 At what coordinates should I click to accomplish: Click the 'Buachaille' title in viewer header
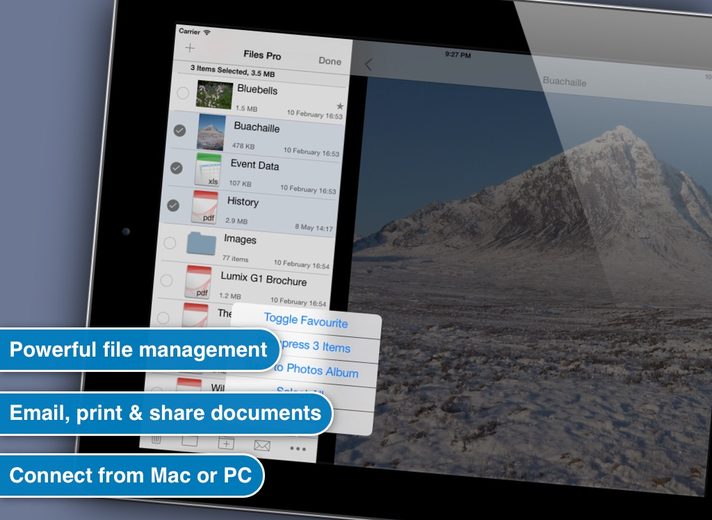pos(564,82)
